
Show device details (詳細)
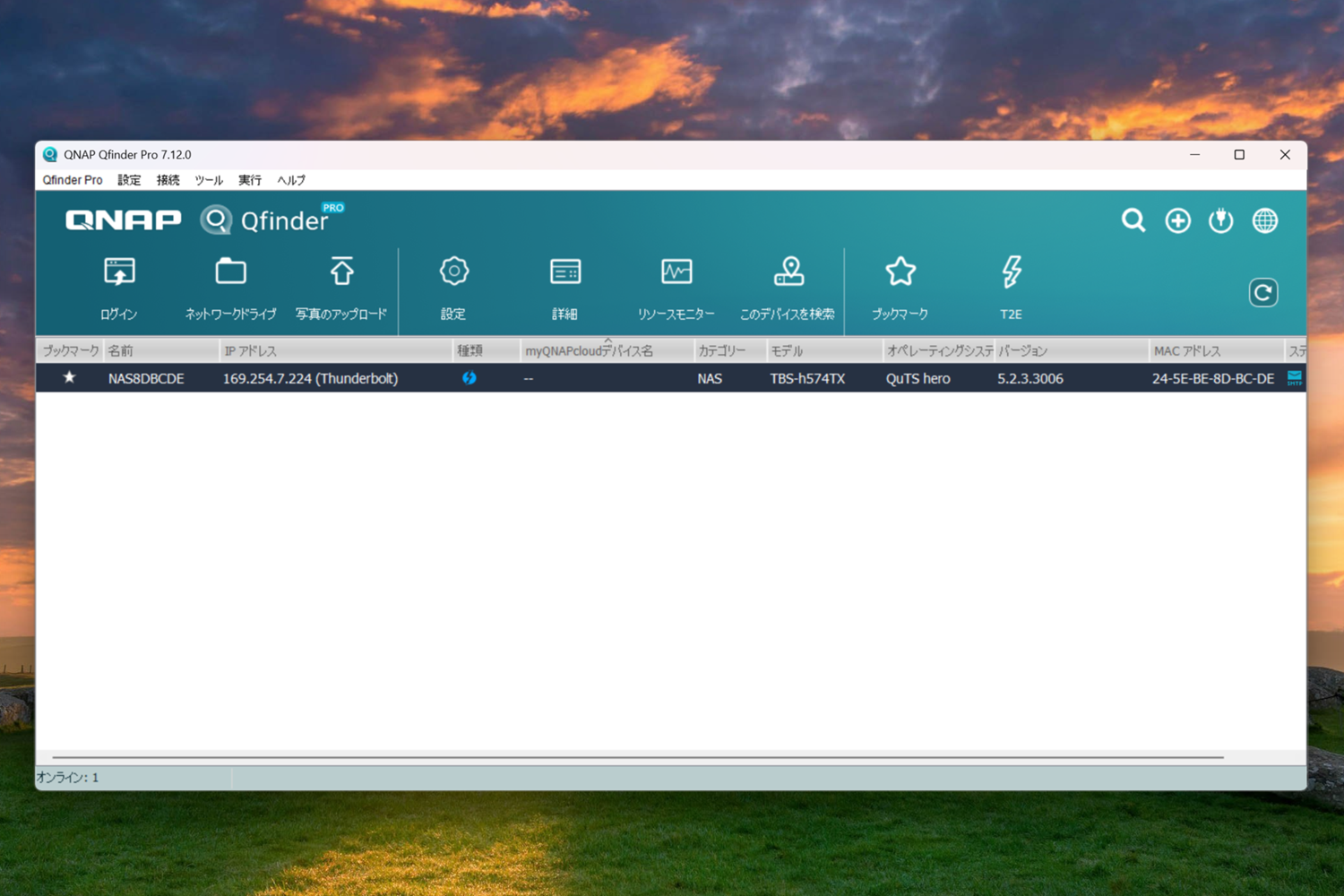click(565, 271)
